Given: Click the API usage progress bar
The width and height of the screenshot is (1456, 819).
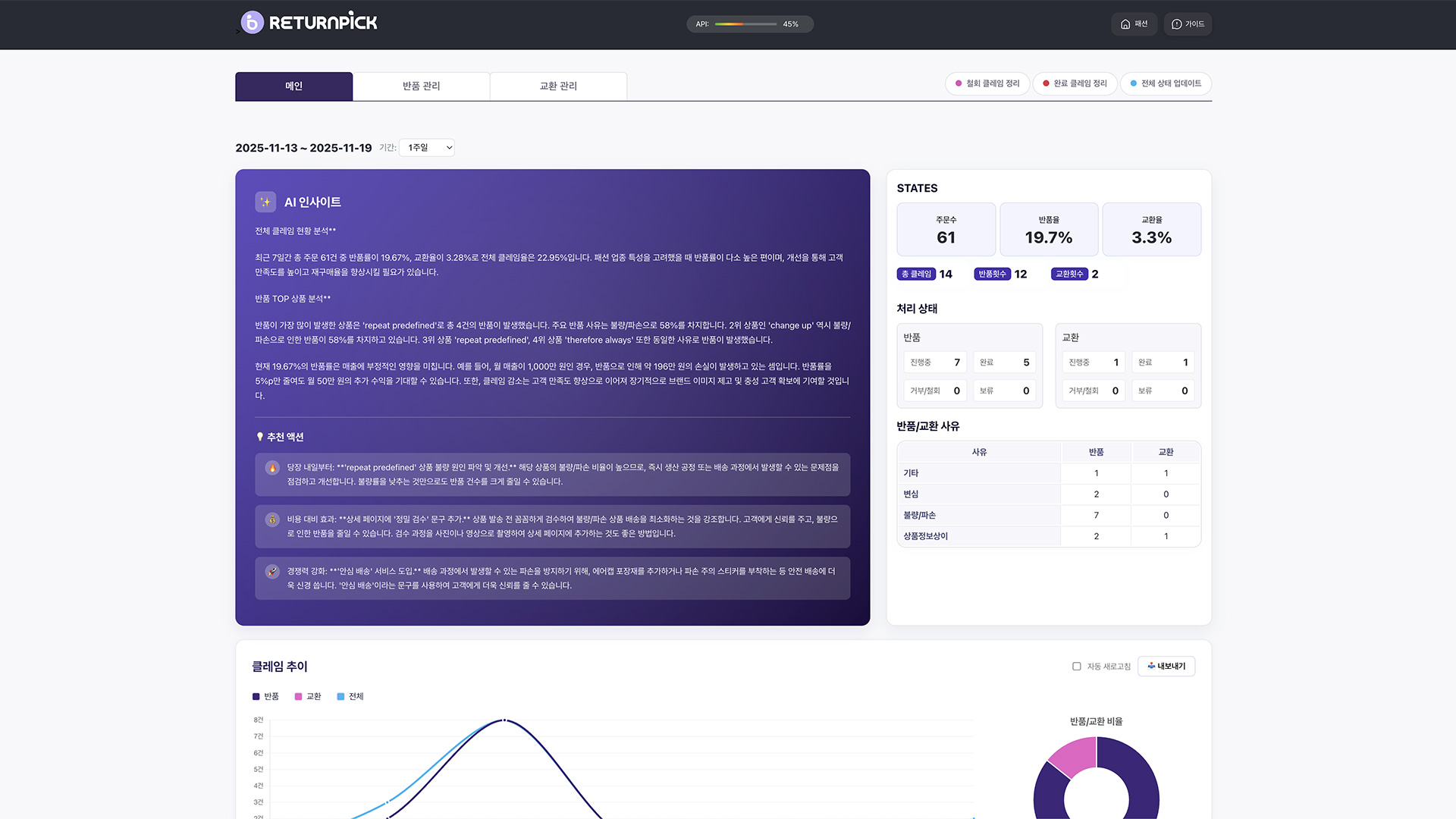Looking at the screenshot, I should 745,24.
